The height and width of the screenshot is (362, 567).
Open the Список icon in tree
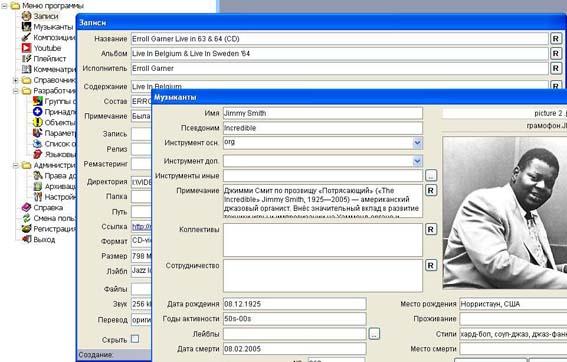[38, 144]
